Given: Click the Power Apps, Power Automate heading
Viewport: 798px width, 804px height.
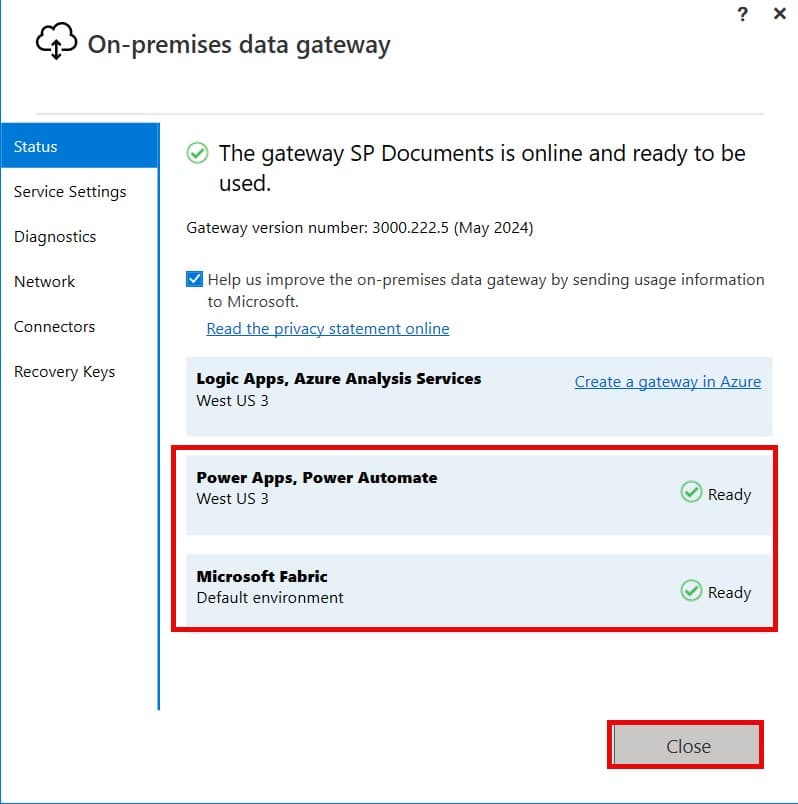Looking at the screenshot, I should click(x=317, y=478).
